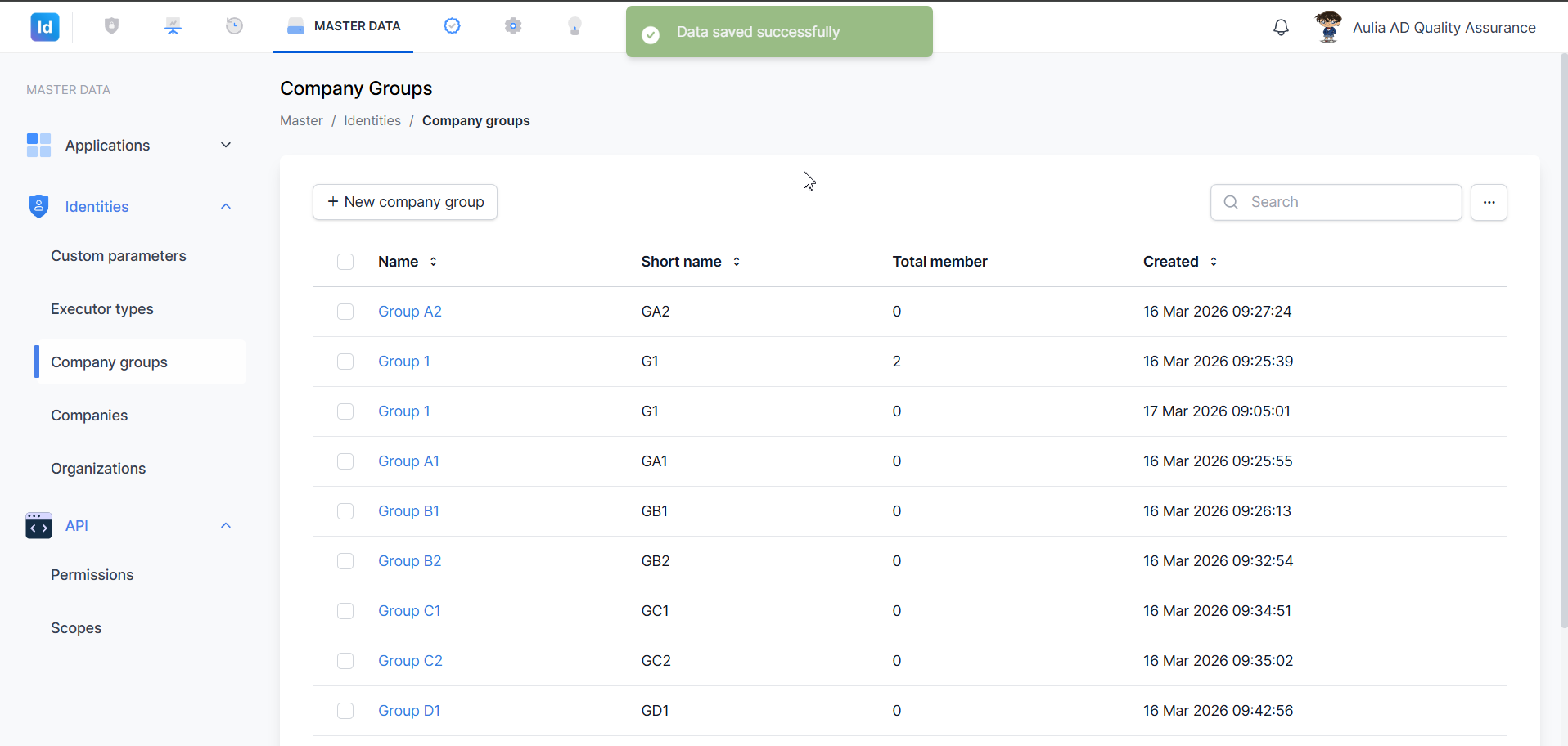Check the Group B2 row checkbox
This screenshot has width=1568, height=746.
coord(345,561)
